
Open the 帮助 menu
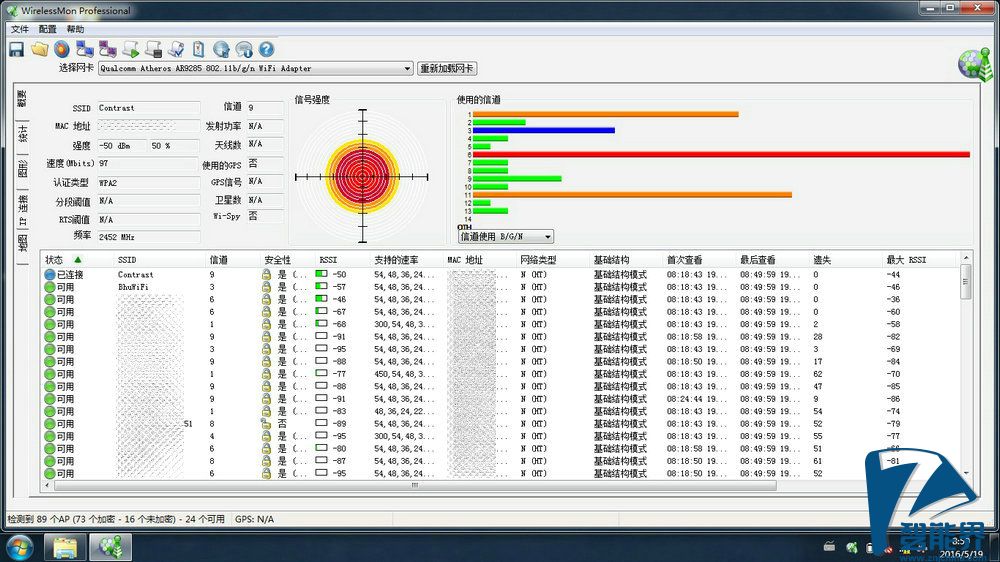click(x=75, y=29)
